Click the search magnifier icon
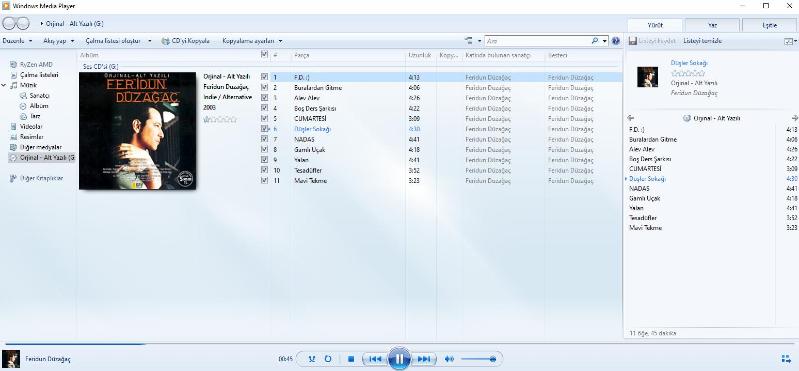The image size is (799, 371). tap(595, 41)
